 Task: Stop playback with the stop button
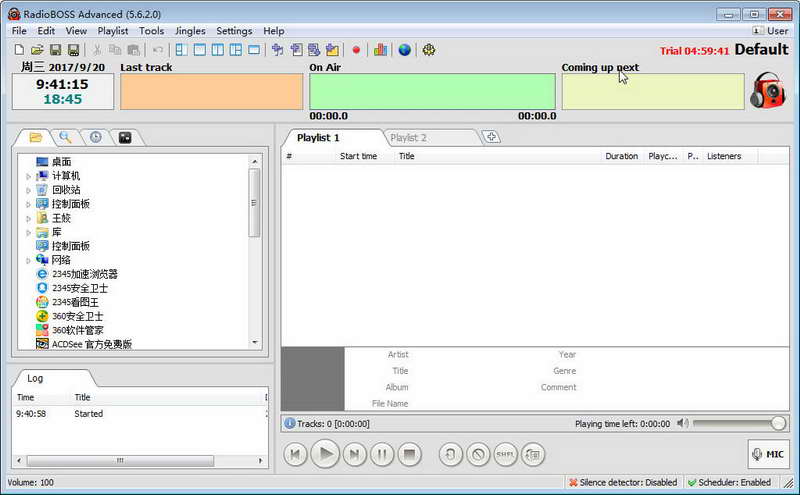coord(409,454)
